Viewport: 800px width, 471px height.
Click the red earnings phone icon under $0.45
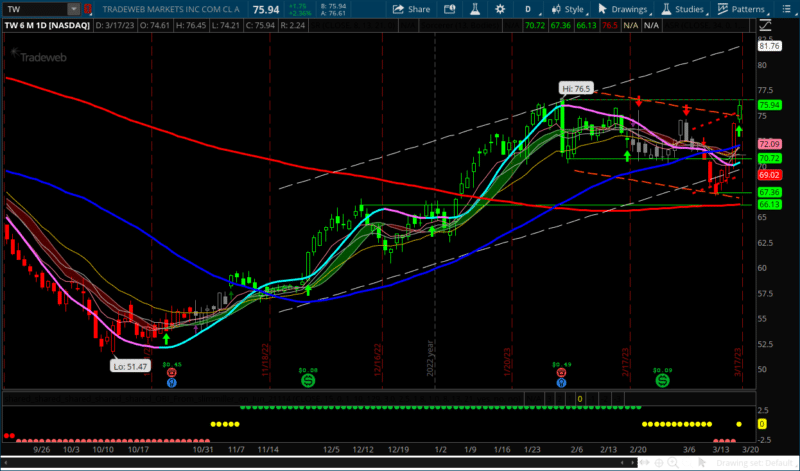172,373
